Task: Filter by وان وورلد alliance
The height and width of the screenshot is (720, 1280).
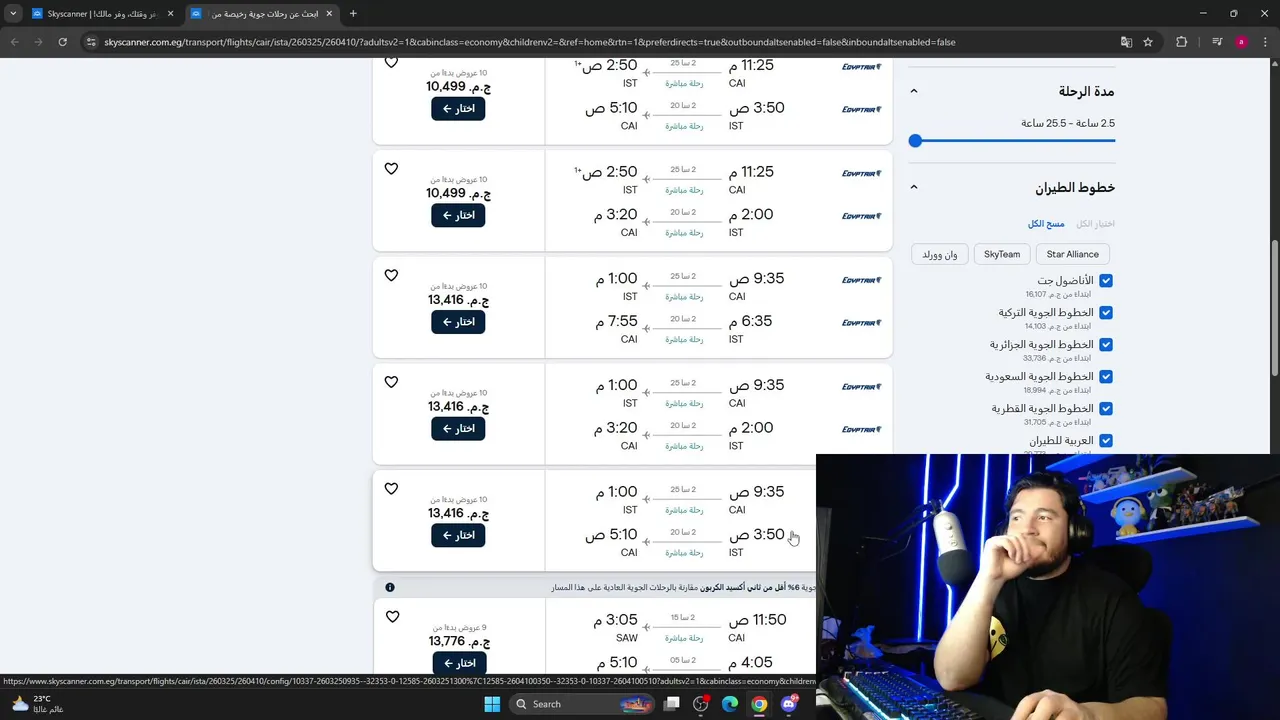Action: click(940, 254)
